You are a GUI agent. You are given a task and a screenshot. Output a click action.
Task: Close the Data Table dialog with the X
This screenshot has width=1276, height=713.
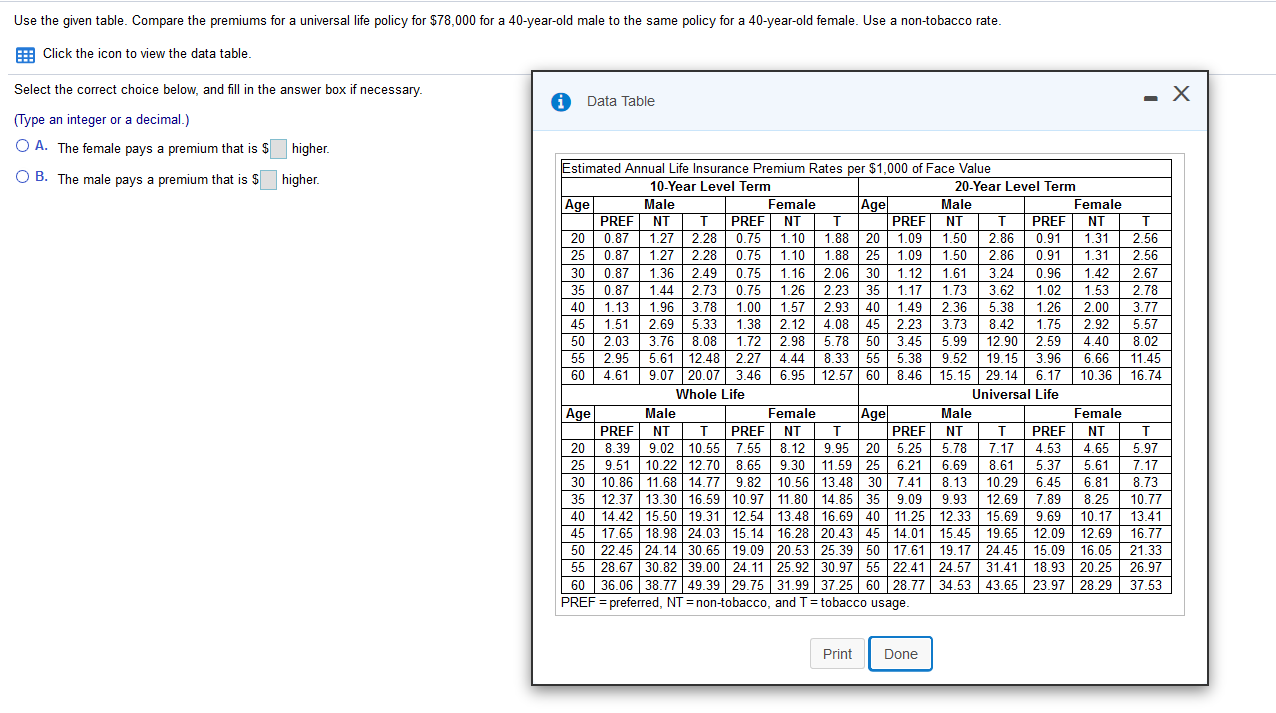1181,93
